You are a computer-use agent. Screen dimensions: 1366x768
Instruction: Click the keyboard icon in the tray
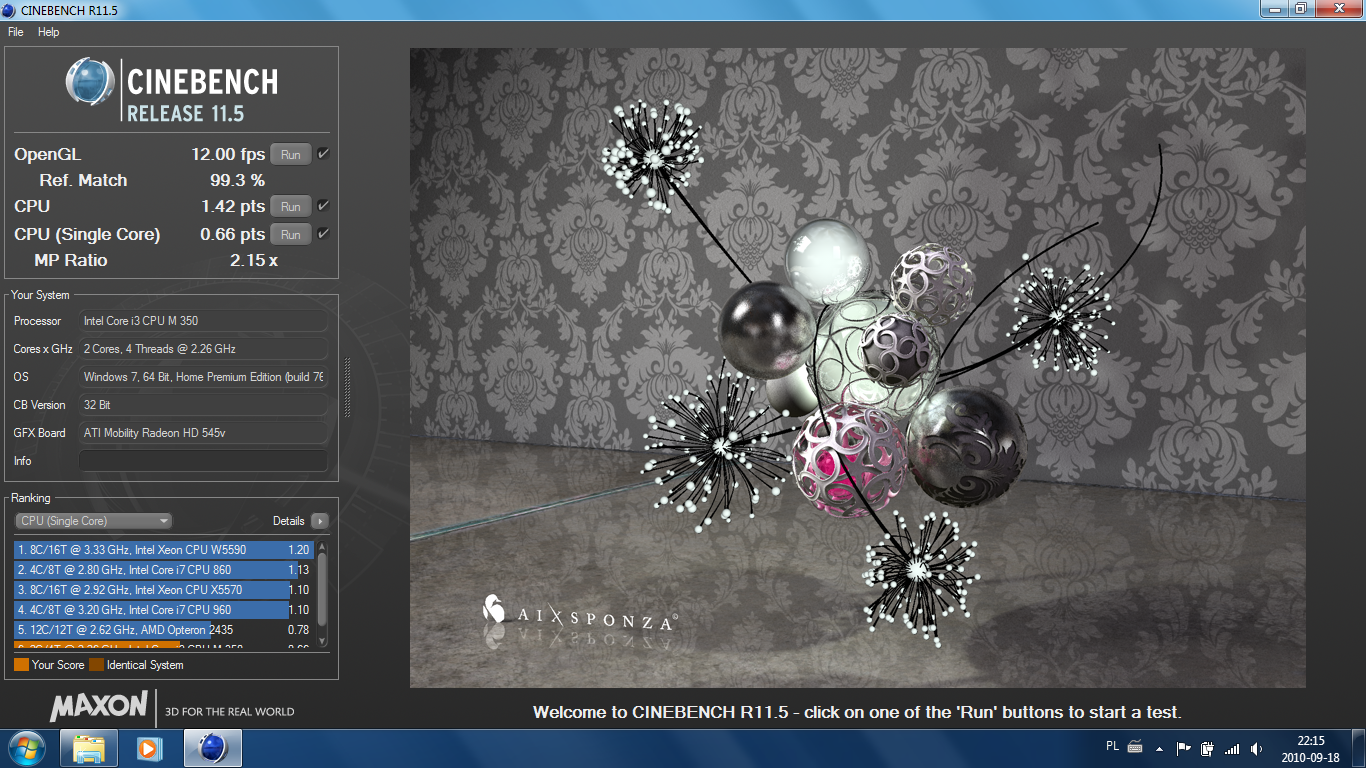[1135, 747]
